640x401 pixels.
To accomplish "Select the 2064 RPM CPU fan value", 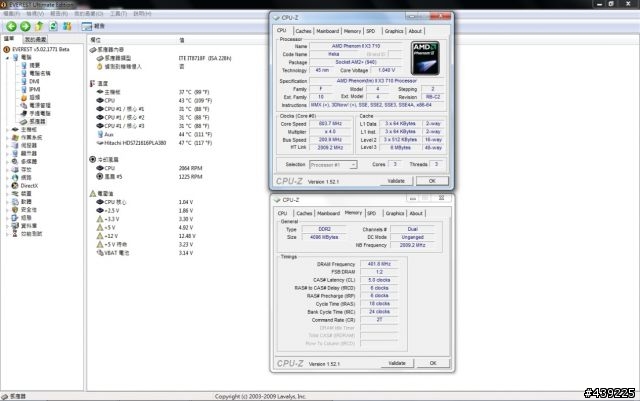I will pos(190,168).
